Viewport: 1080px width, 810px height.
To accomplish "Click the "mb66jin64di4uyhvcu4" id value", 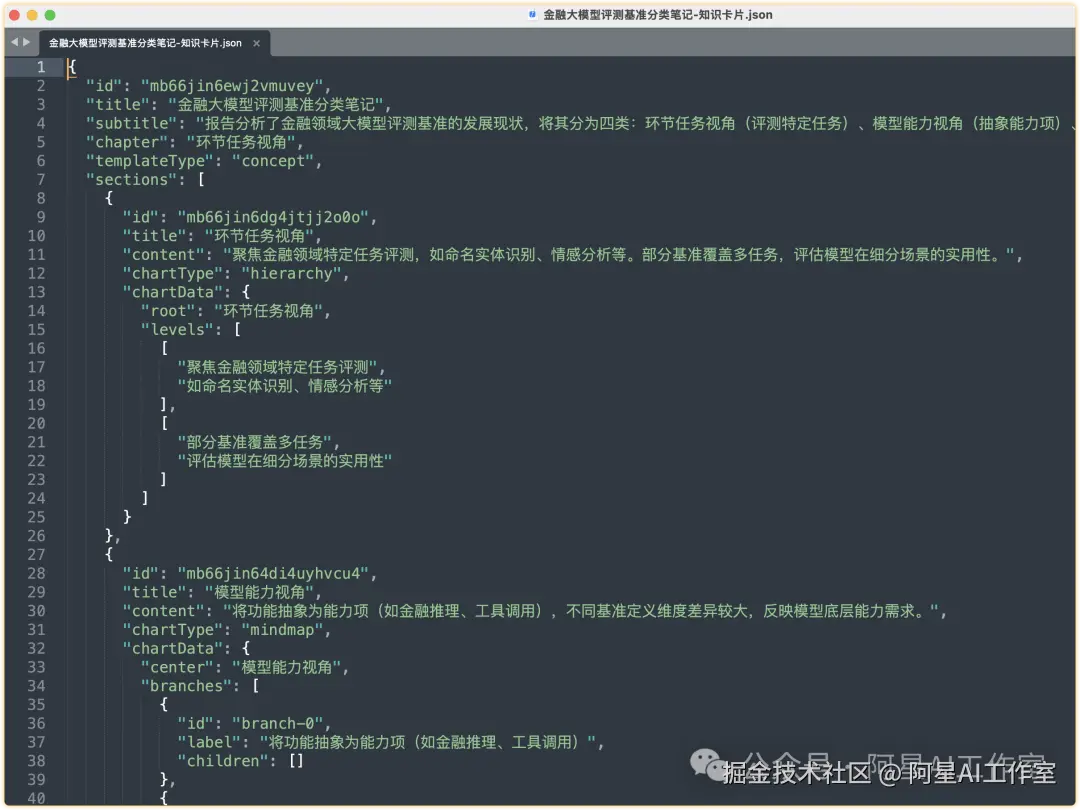I will click(x=273, y=574).
